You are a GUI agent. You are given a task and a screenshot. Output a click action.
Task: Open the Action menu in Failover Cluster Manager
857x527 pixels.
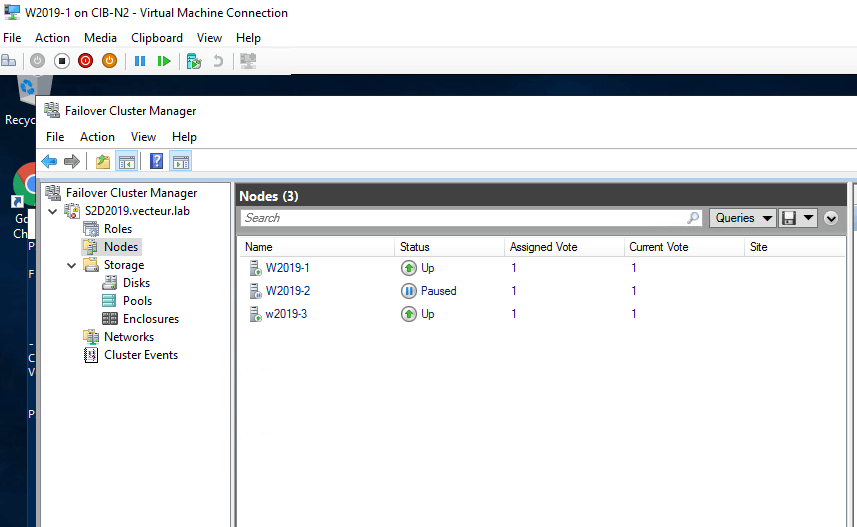coord(97,137)
